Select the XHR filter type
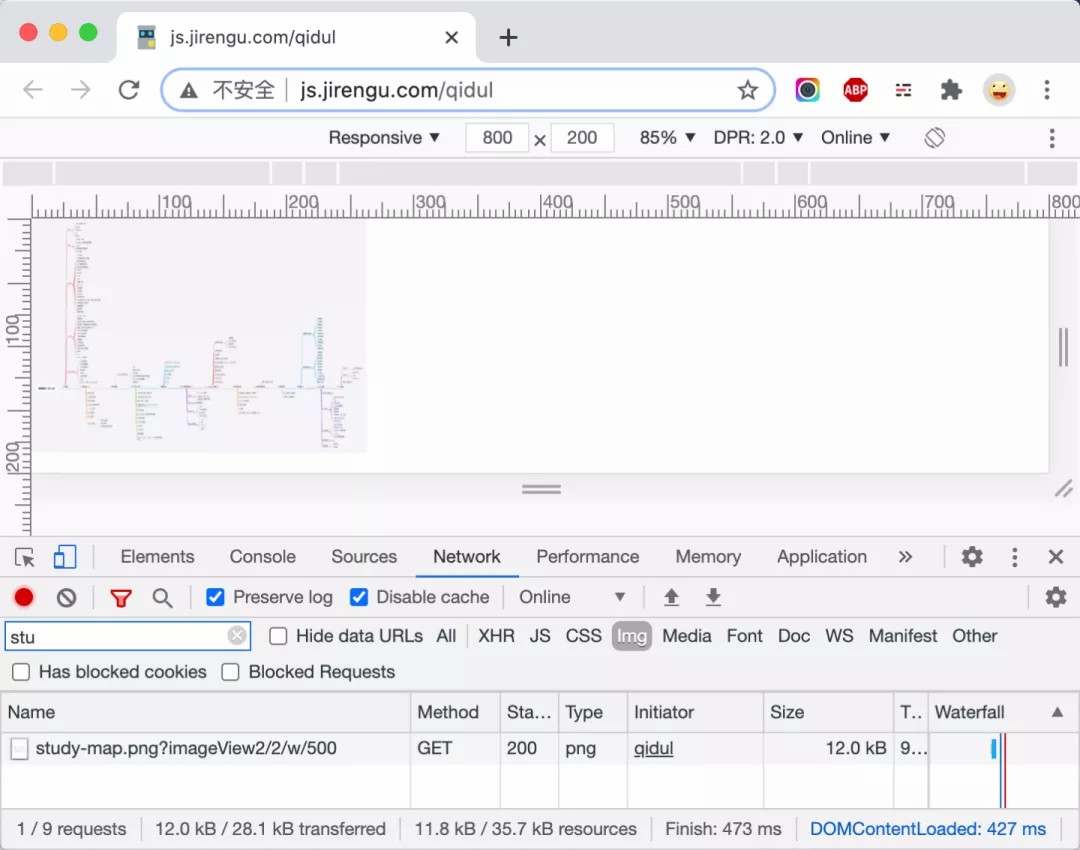This screenshot has height=850, width=1080. point(496,636)
